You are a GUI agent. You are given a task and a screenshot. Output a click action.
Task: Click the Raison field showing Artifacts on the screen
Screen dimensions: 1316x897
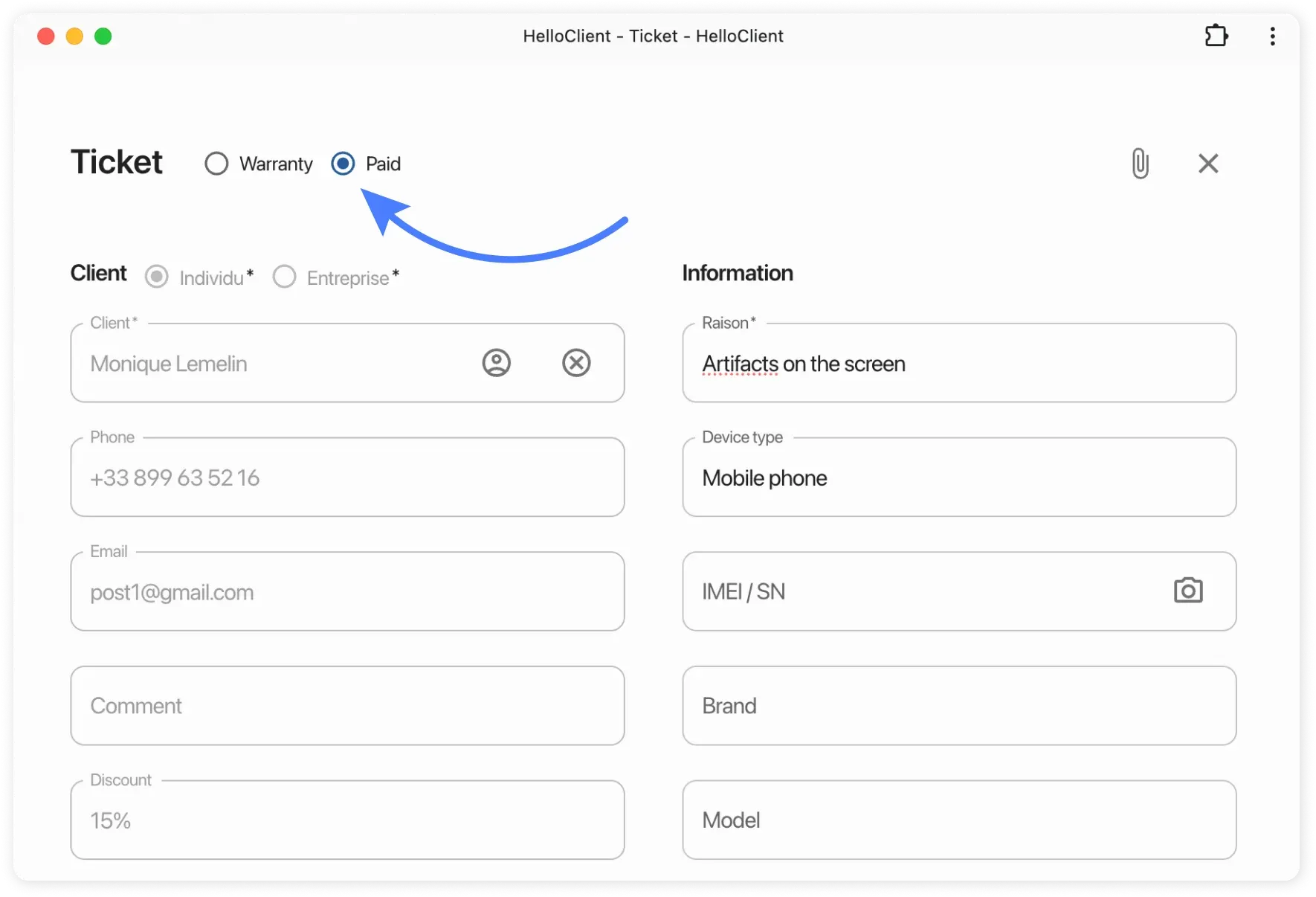click(x=959, y=364)
